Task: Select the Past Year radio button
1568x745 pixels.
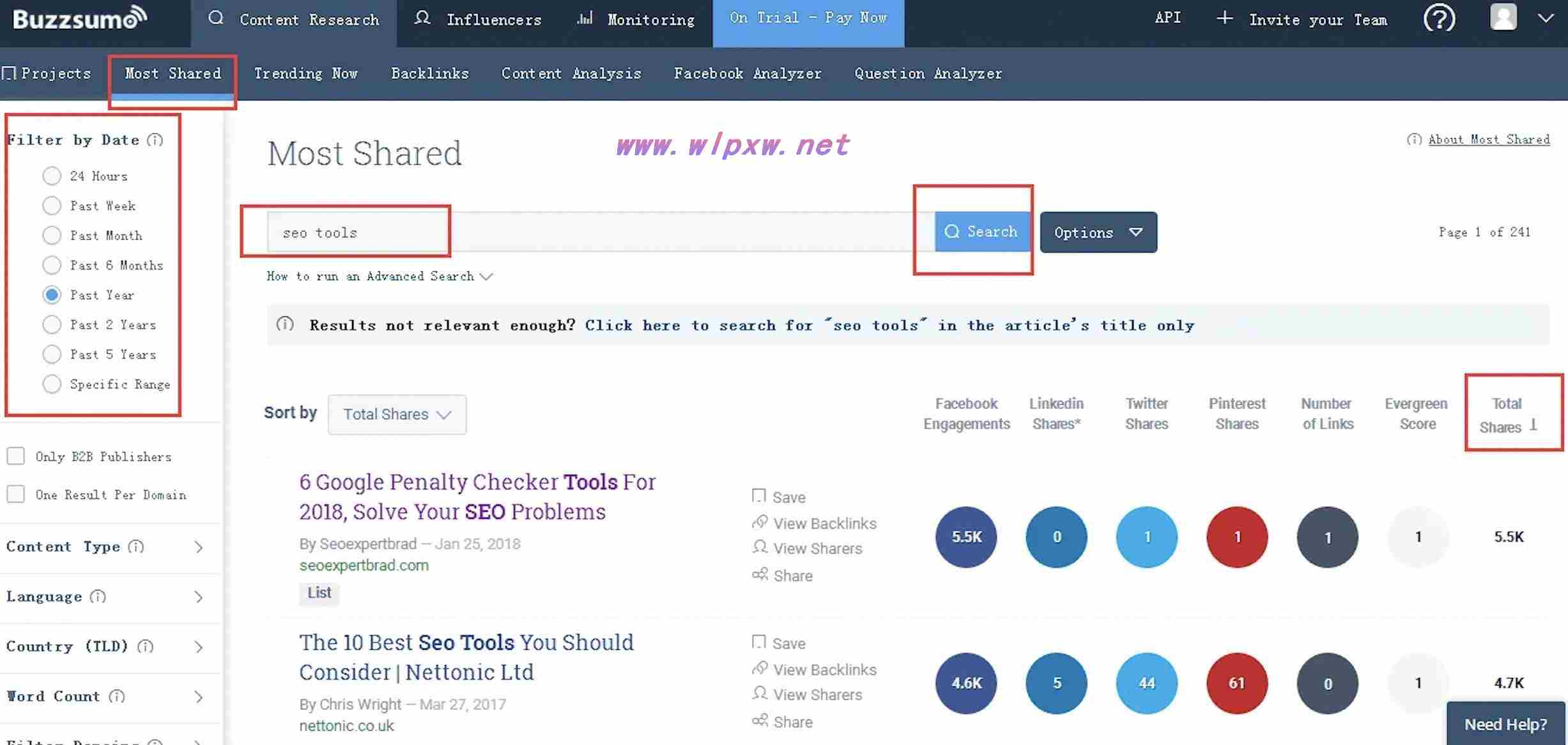Action: pyautogui.click(x=50, y=294)
